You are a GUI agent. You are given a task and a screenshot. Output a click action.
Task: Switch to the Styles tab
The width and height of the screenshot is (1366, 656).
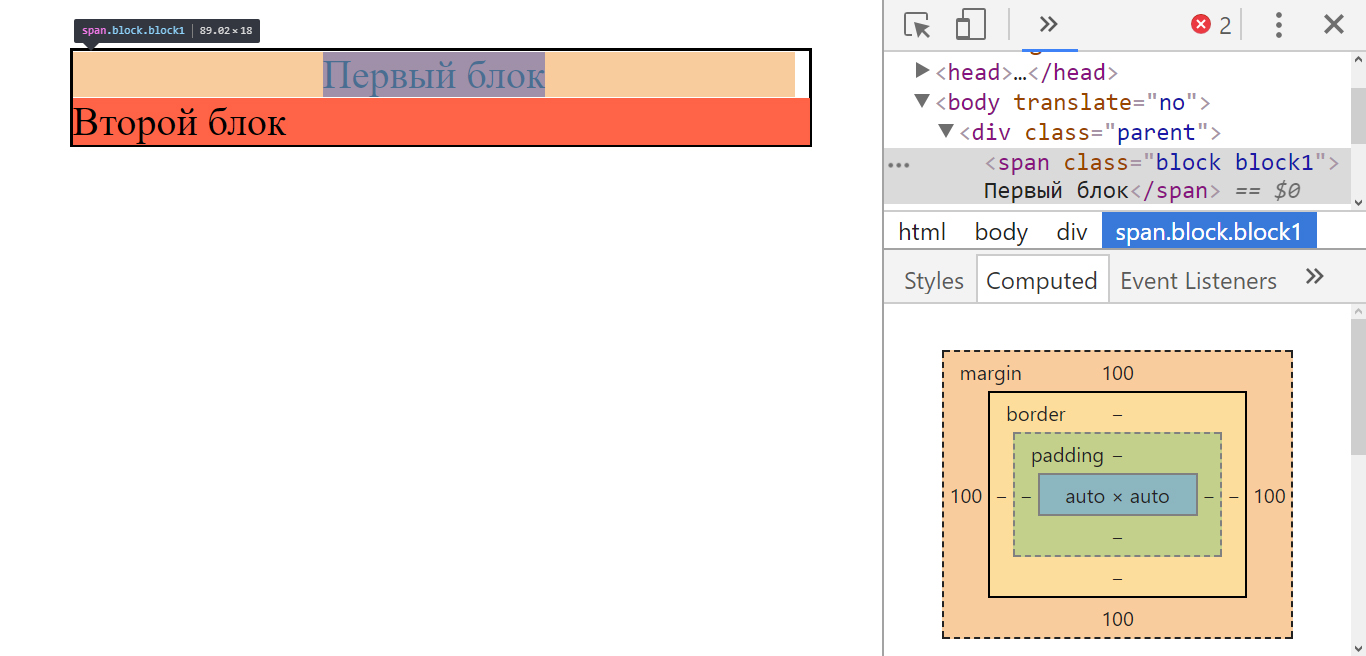coord(933,281)
